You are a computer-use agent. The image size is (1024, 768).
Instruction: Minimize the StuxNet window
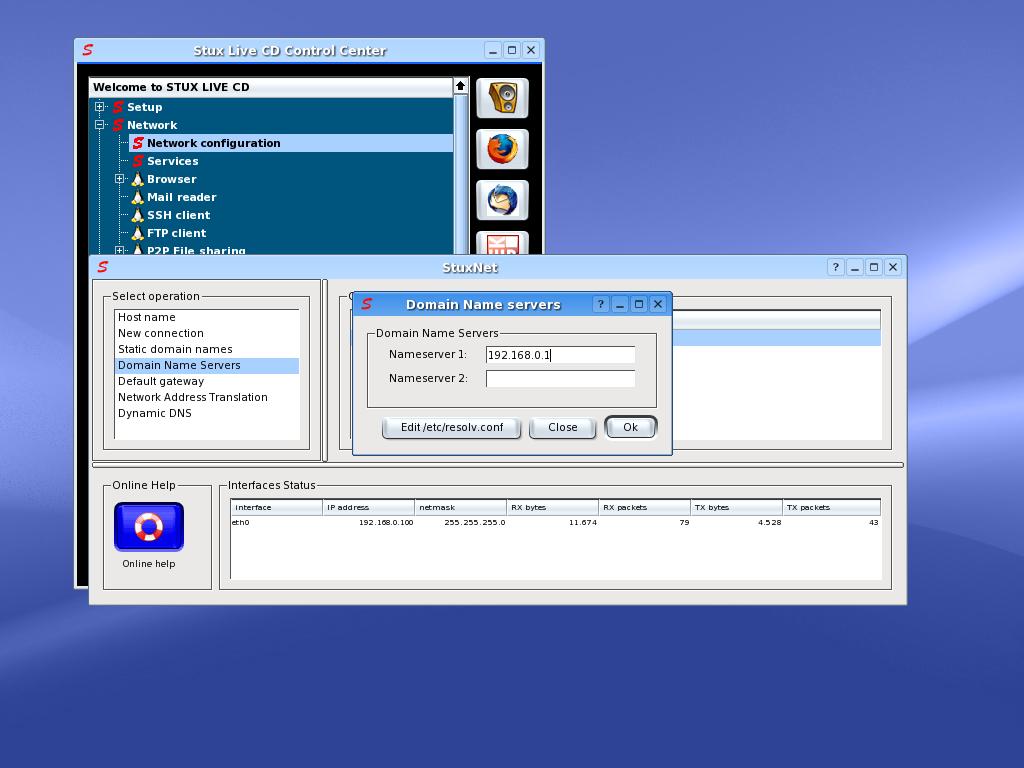click(x=854, y=267)
